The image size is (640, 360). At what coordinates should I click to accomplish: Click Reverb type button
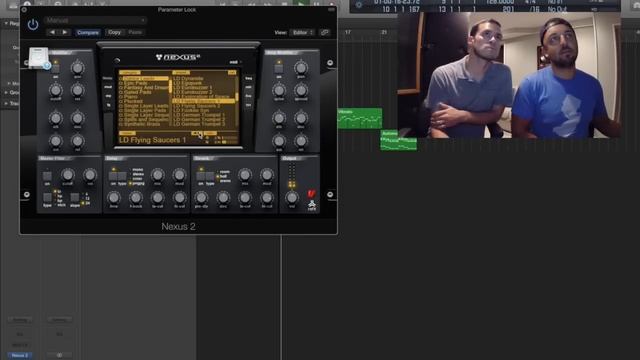[x=210, y=176]
